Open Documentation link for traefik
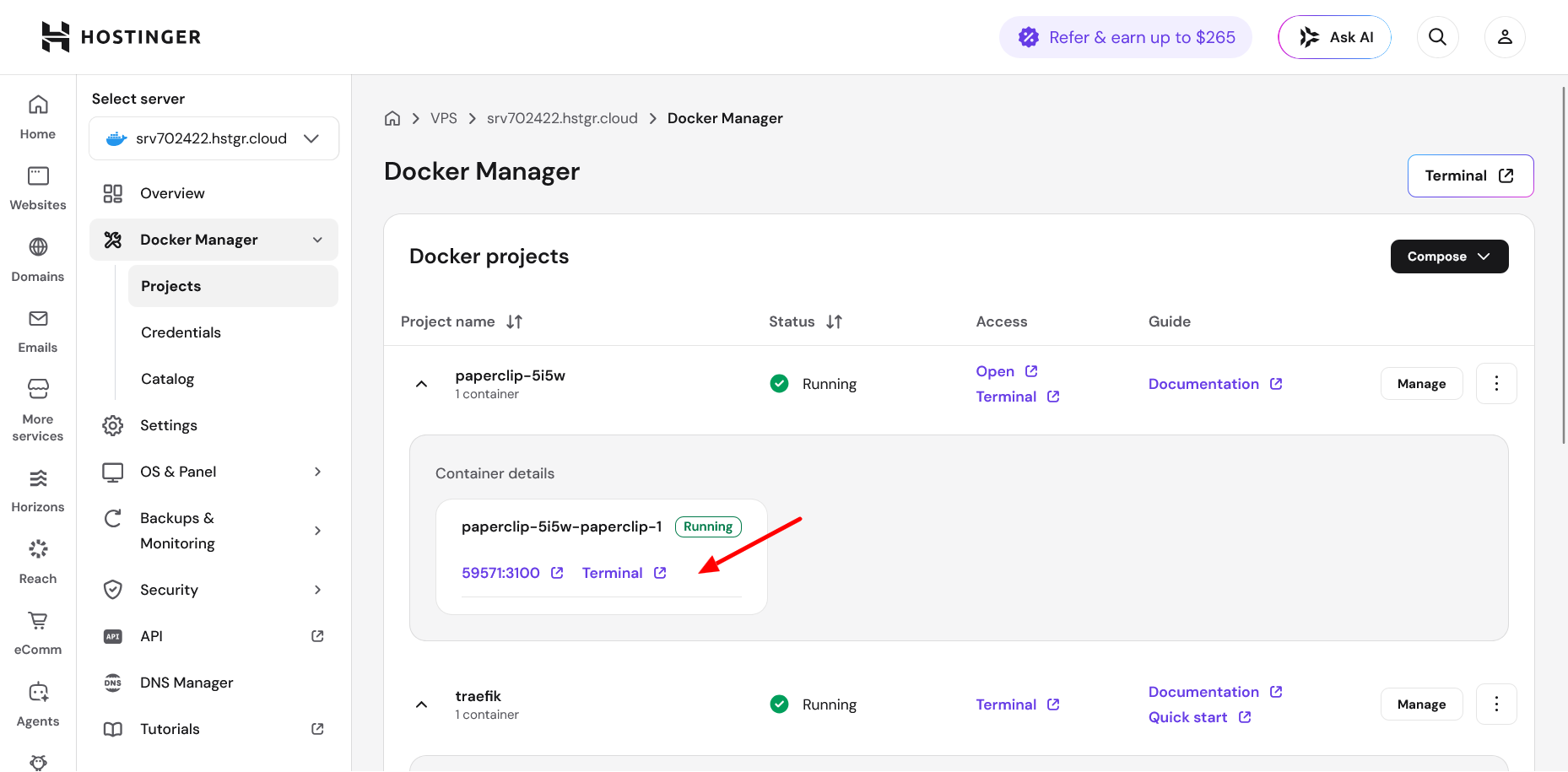Viewport: 1568px width, 772px height. (1215, 692)
